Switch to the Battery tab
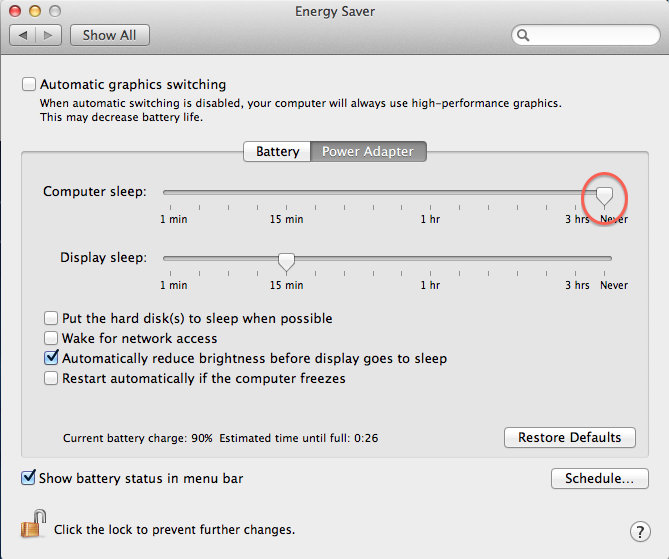 click(x=277, y=152)
